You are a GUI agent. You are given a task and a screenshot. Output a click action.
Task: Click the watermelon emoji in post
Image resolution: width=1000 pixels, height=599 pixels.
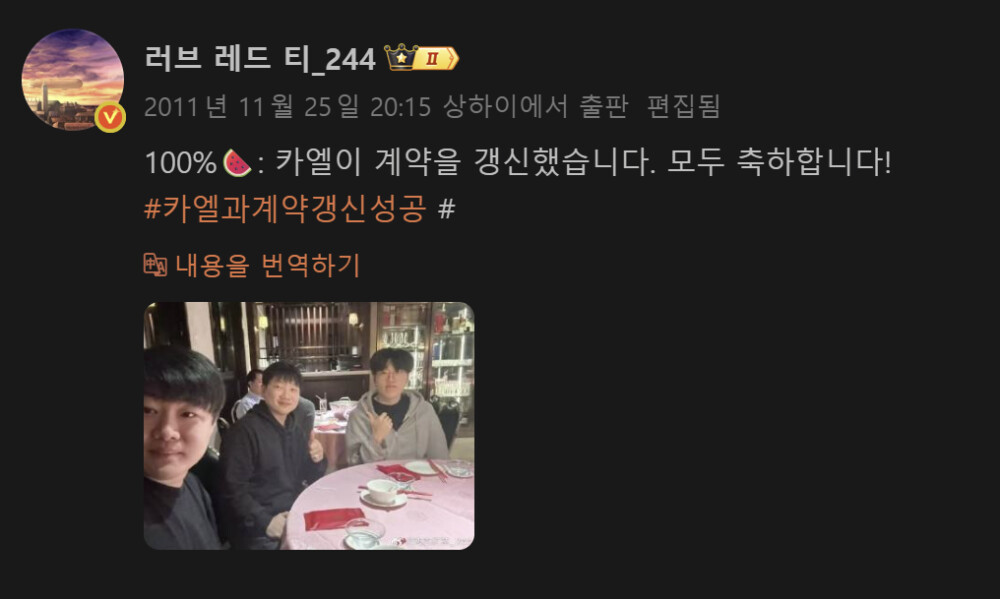click(237, 163)
